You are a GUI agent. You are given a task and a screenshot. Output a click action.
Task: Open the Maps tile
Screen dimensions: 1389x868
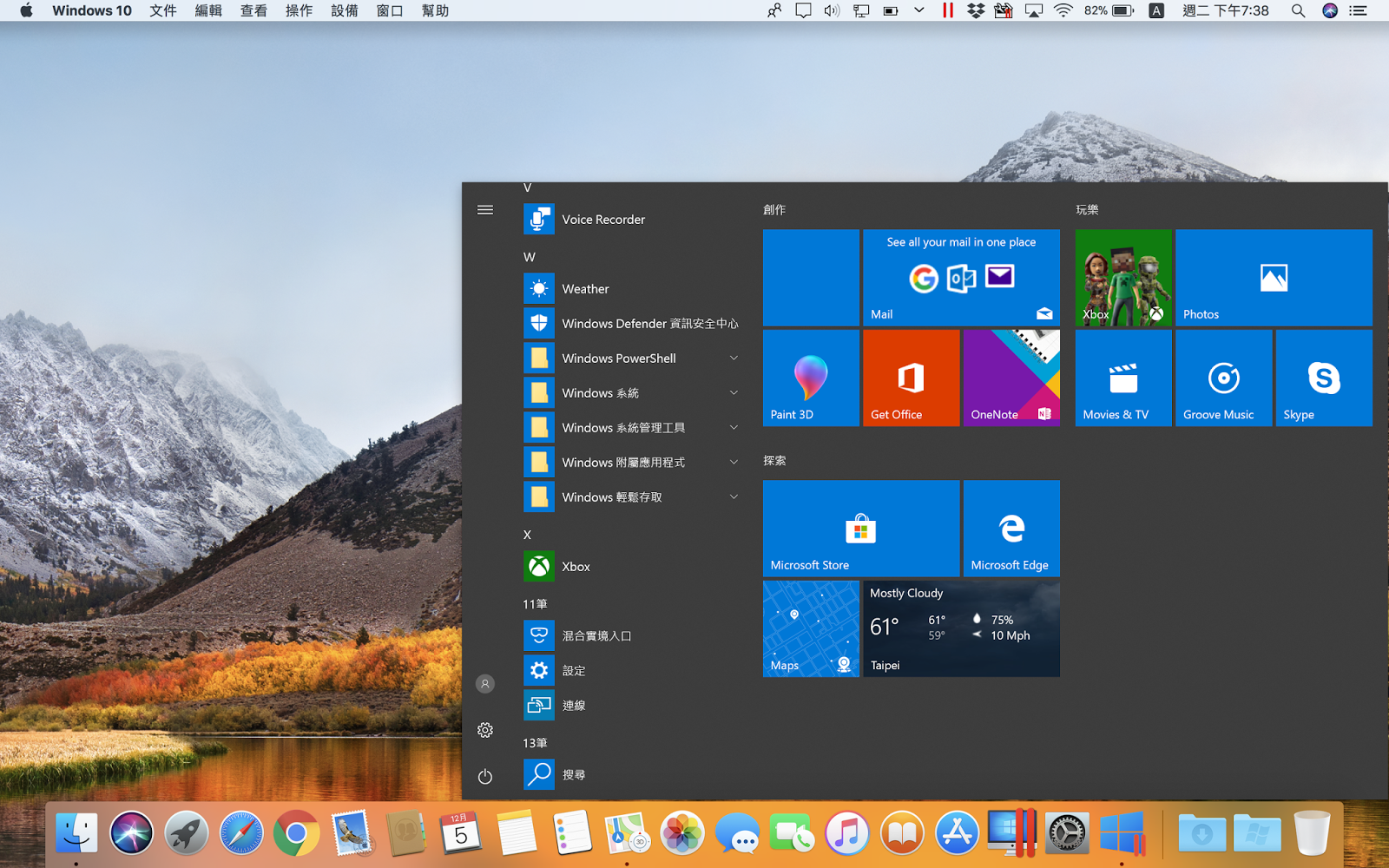[x=811, y=628]
